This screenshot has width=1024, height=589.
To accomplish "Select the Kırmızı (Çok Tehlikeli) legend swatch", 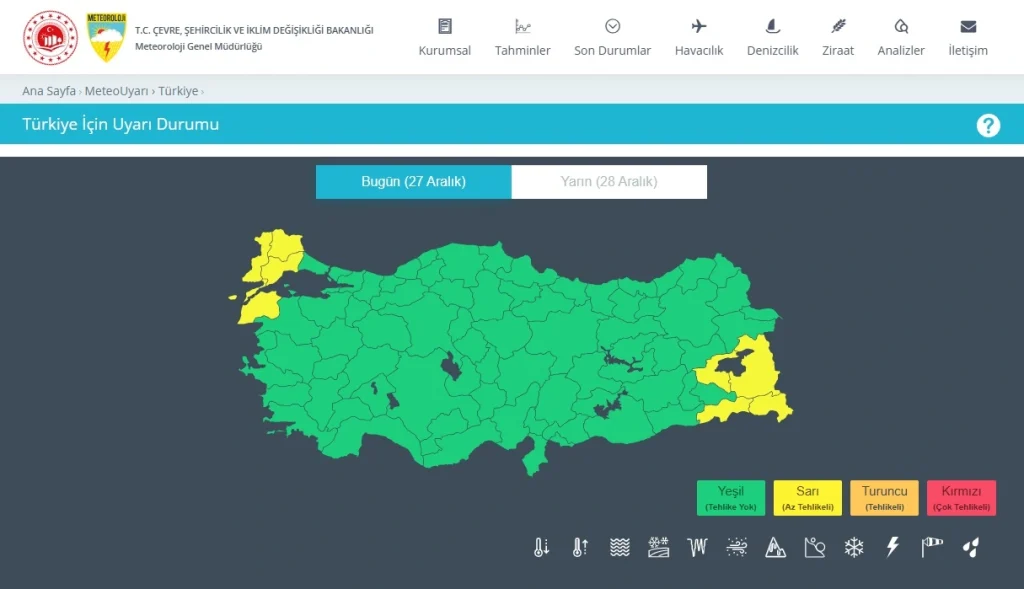I will click(961, 498).
